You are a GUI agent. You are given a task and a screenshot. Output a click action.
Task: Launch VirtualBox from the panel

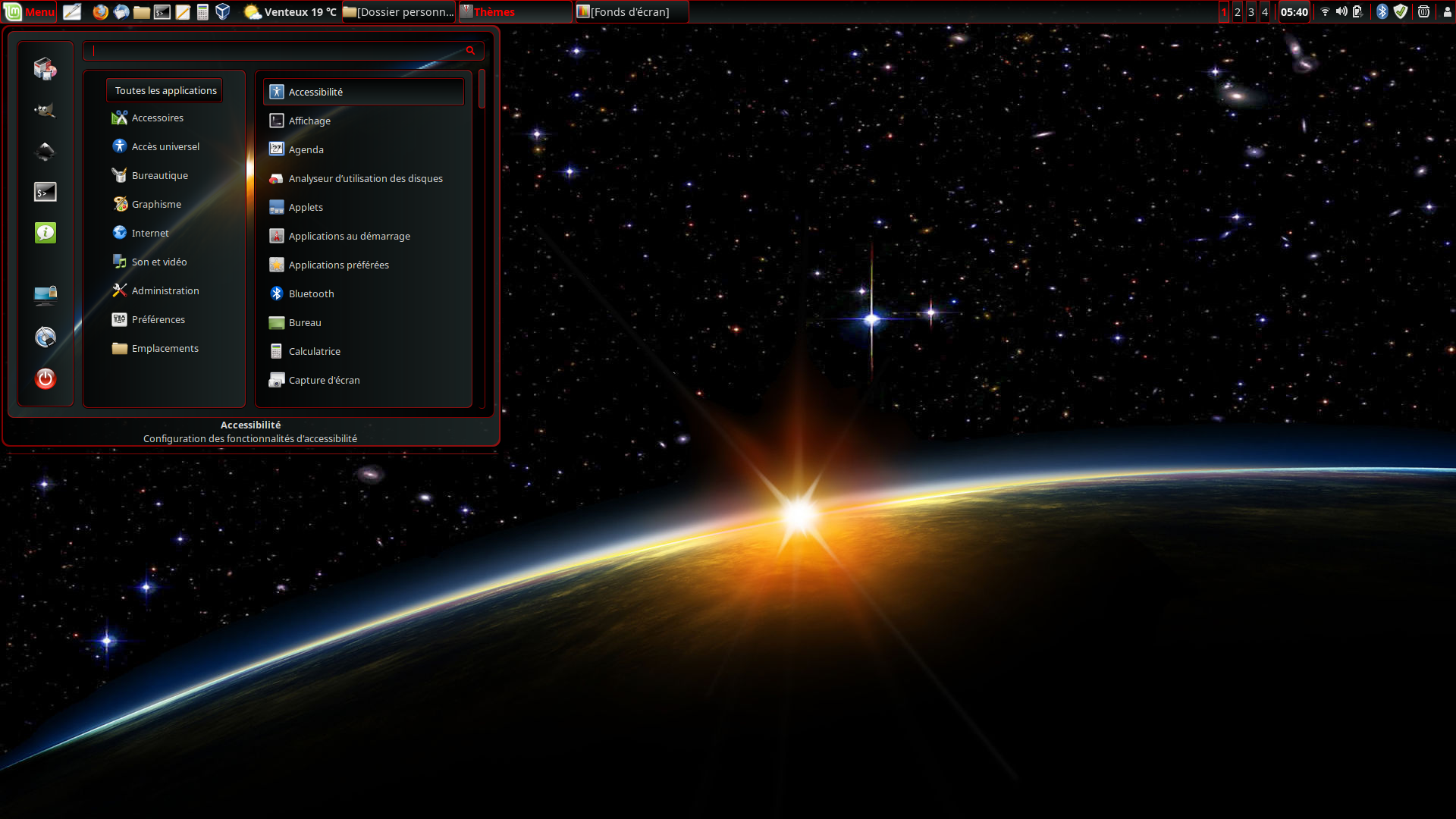click(x=223, y=11)
